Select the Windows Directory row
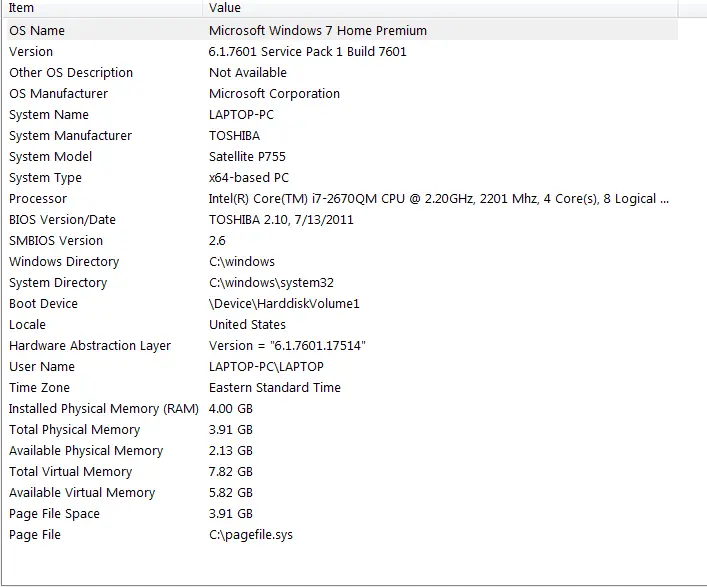 [x=343, y=261]
